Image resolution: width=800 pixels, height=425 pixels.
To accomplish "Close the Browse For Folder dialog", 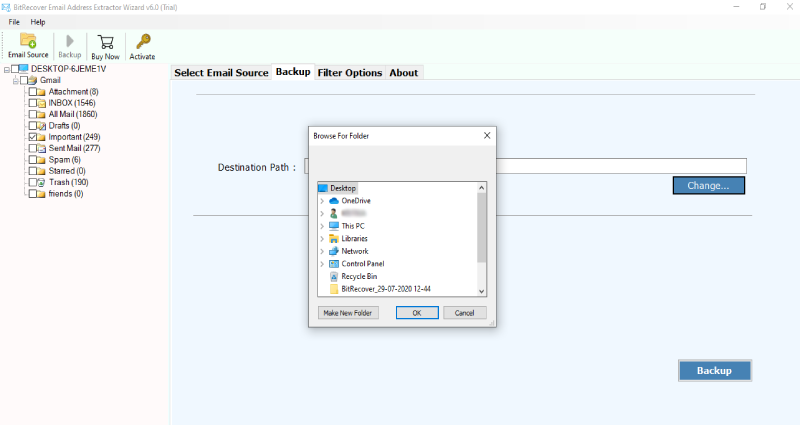I will (487, 136).
